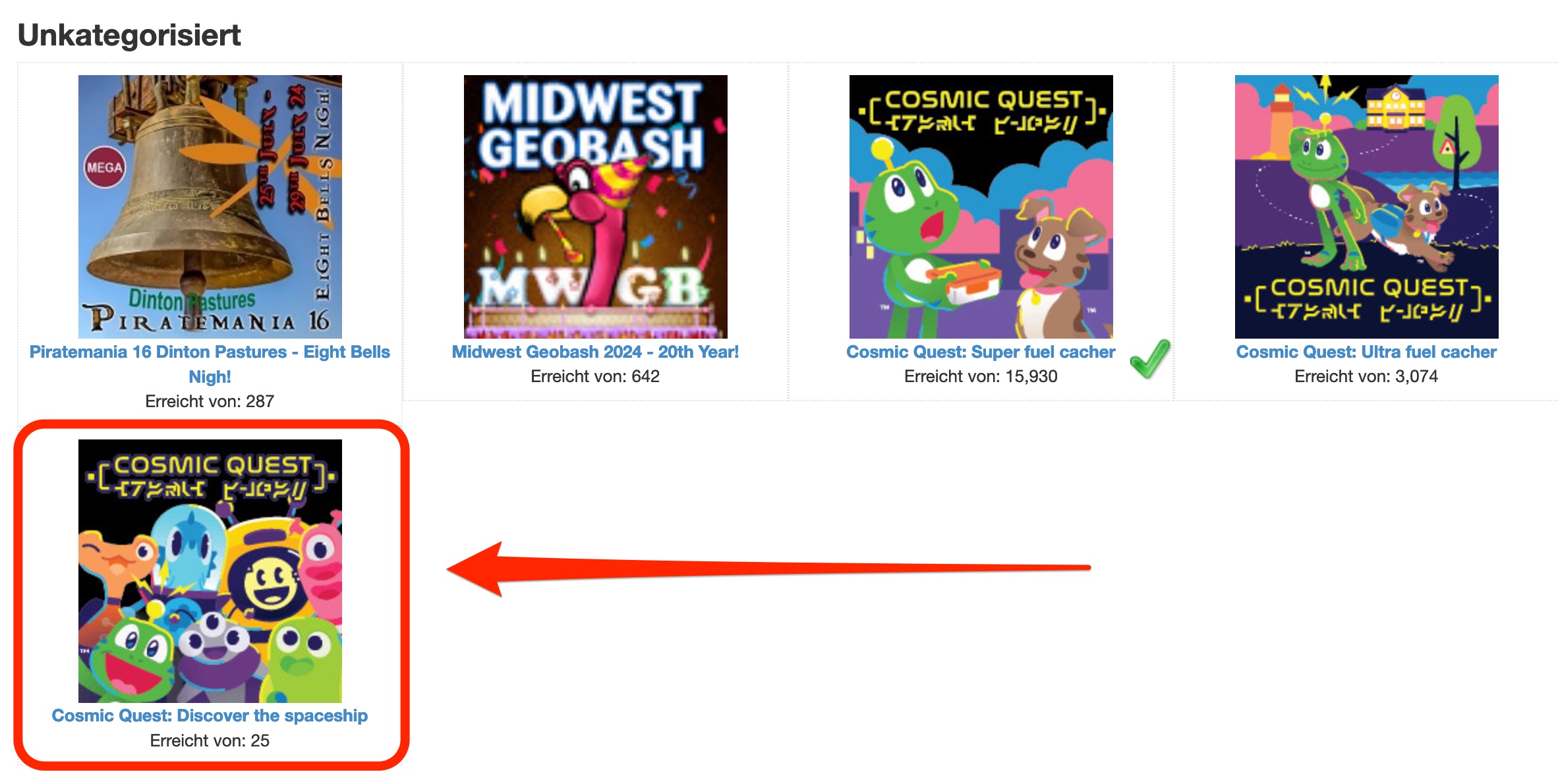Click the text Erreicht von: 287
Screen dimensions: 1558x784
[x=210, y=401]
